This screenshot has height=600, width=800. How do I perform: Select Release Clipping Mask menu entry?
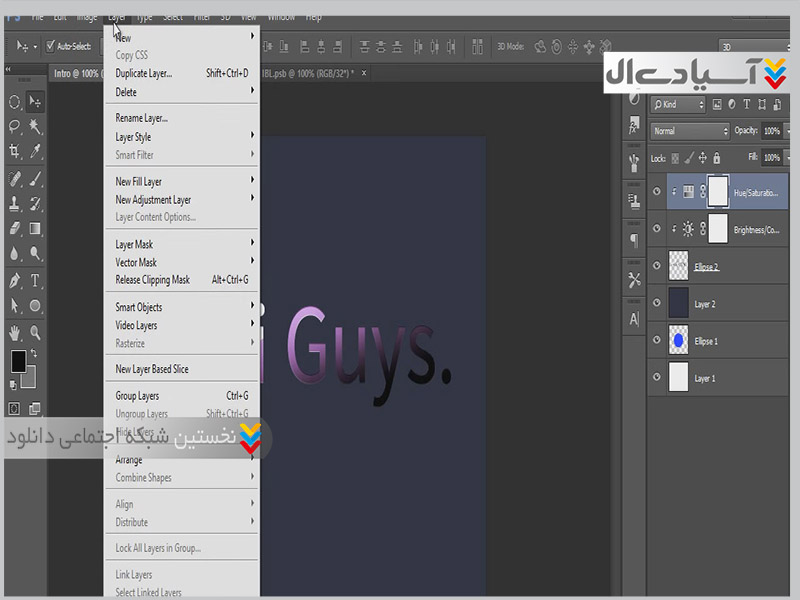152,280
